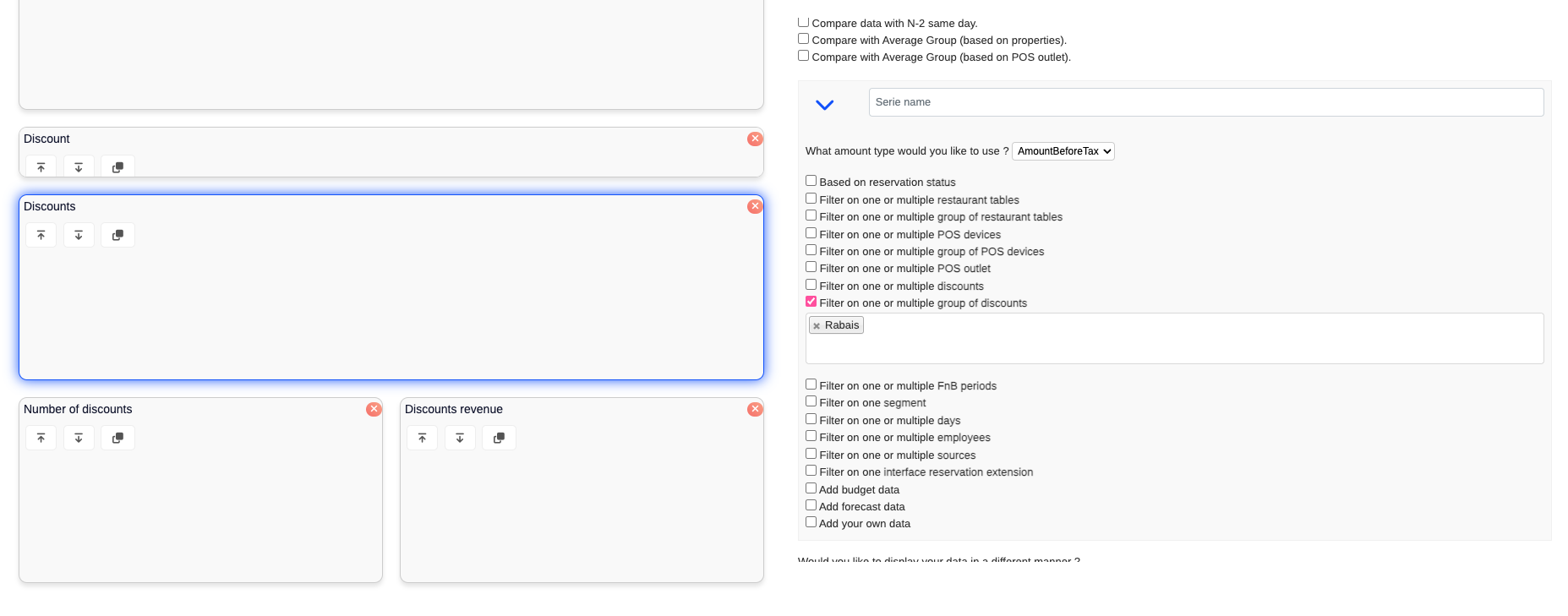
Task: Remove the Discount widget
Action: pyautogui.click(x=755, y=139)
